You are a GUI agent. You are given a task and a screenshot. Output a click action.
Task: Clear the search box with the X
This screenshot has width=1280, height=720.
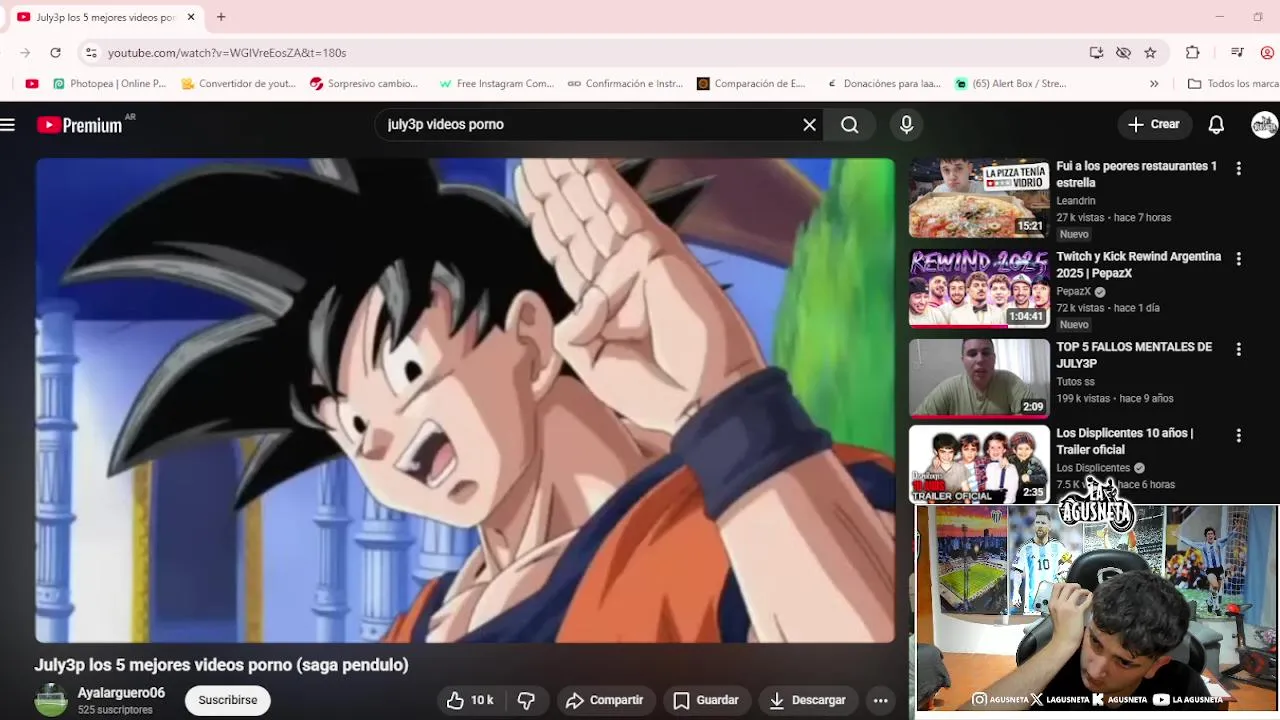coord(809,125)
